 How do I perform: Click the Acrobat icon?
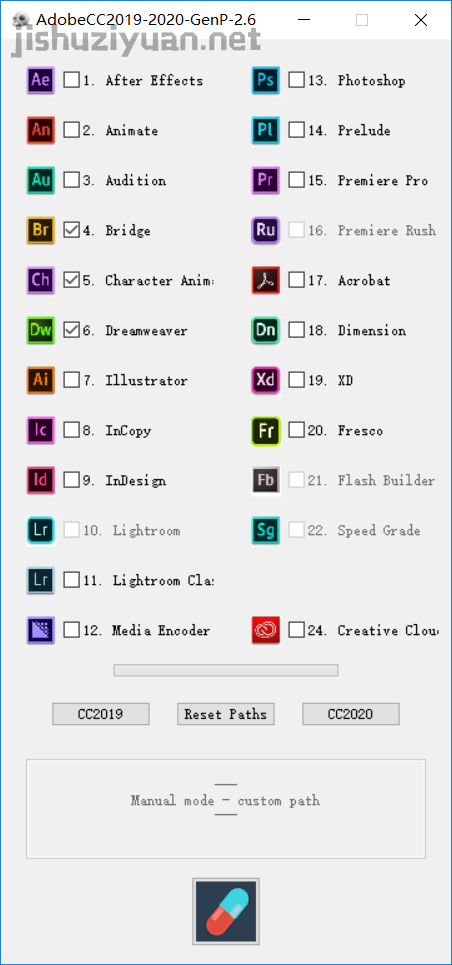pos(265,280)
